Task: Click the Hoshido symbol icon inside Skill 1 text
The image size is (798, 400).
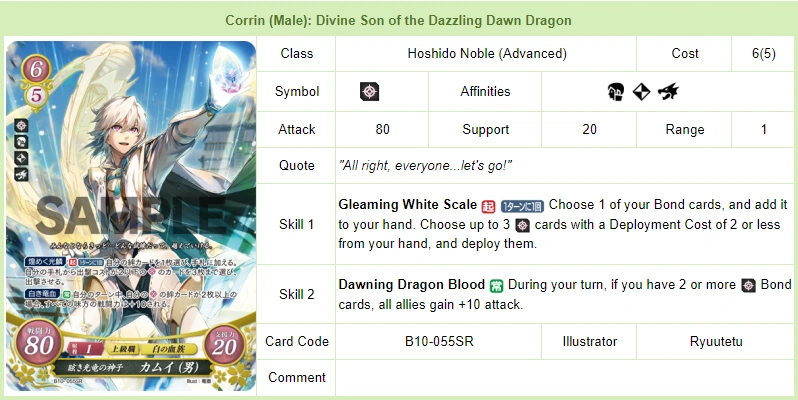Action: coord(523,225)
